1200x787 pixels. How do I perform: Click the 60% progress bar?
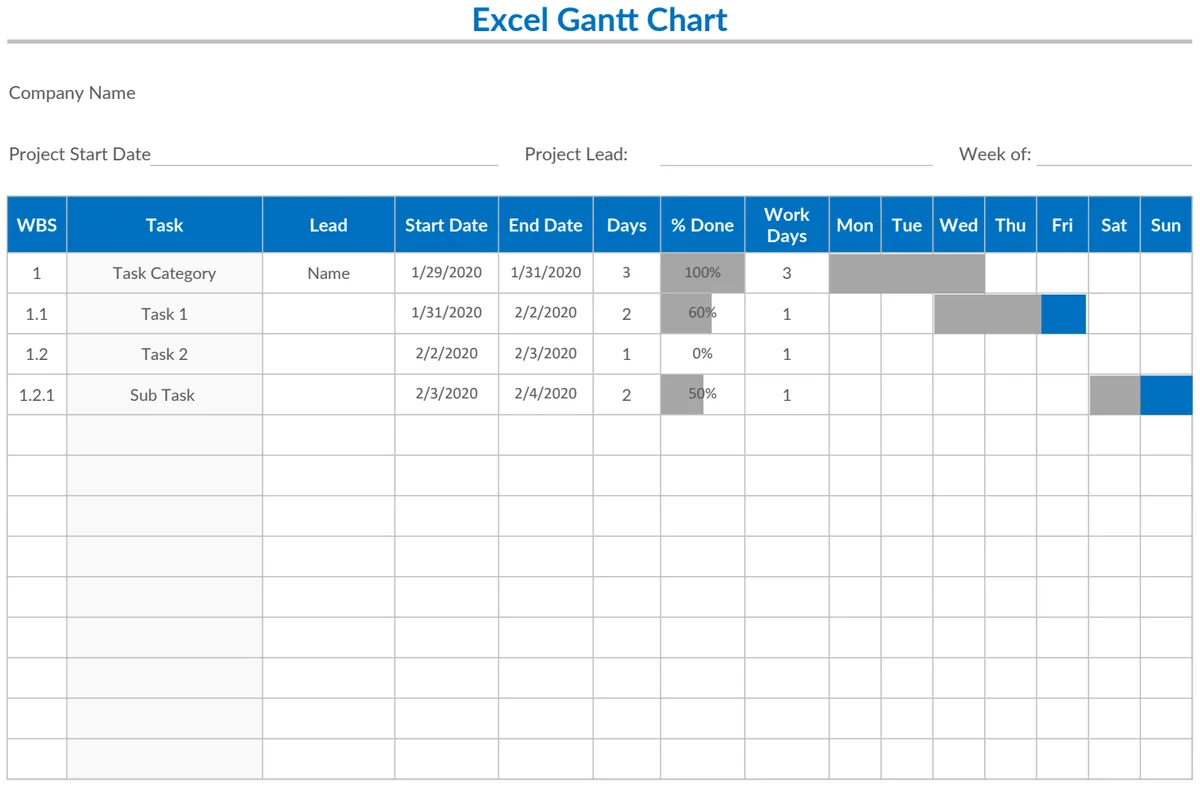tap(686, 313)
